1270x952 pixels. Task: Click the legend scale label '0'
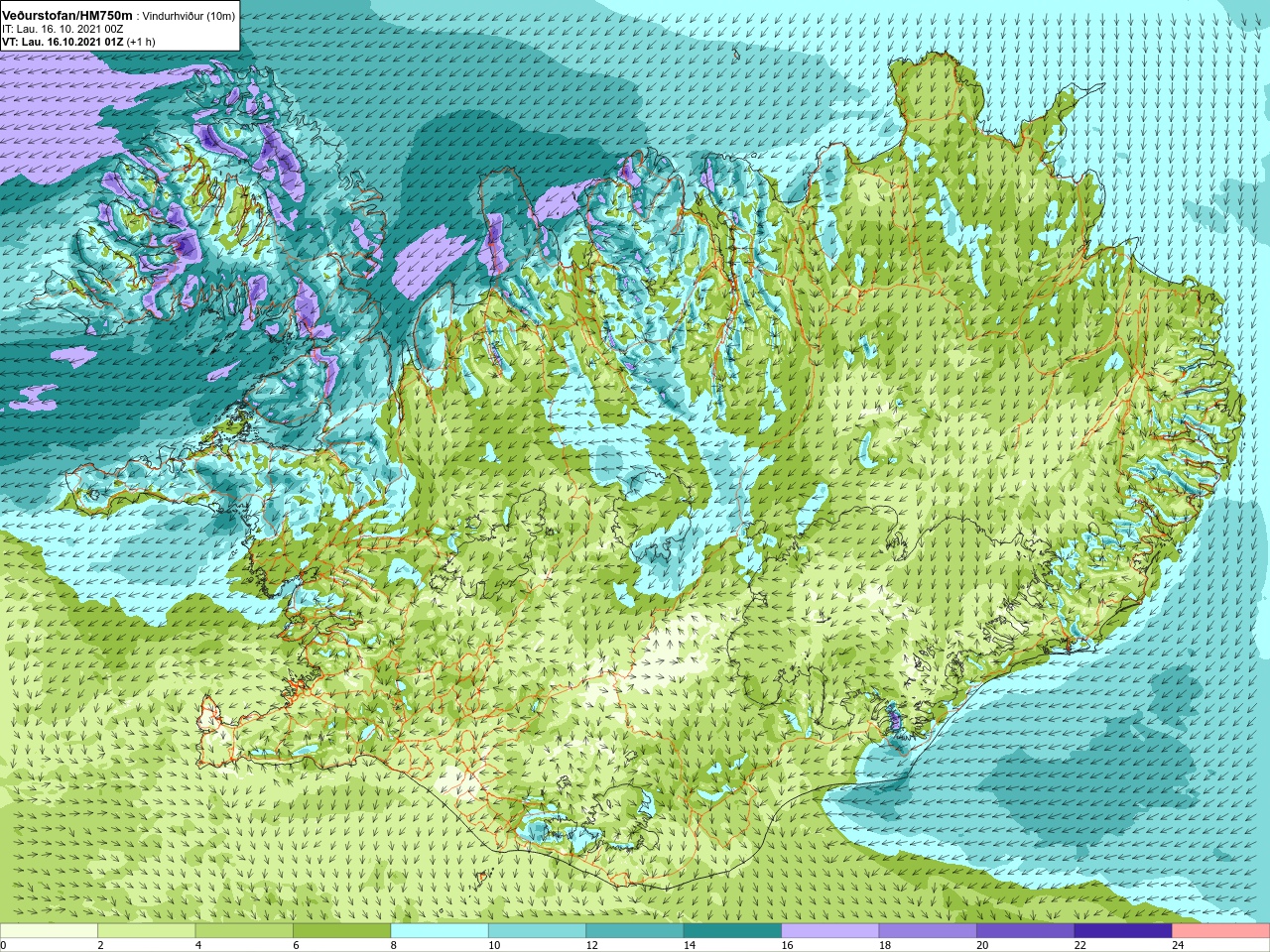point(3,945)
